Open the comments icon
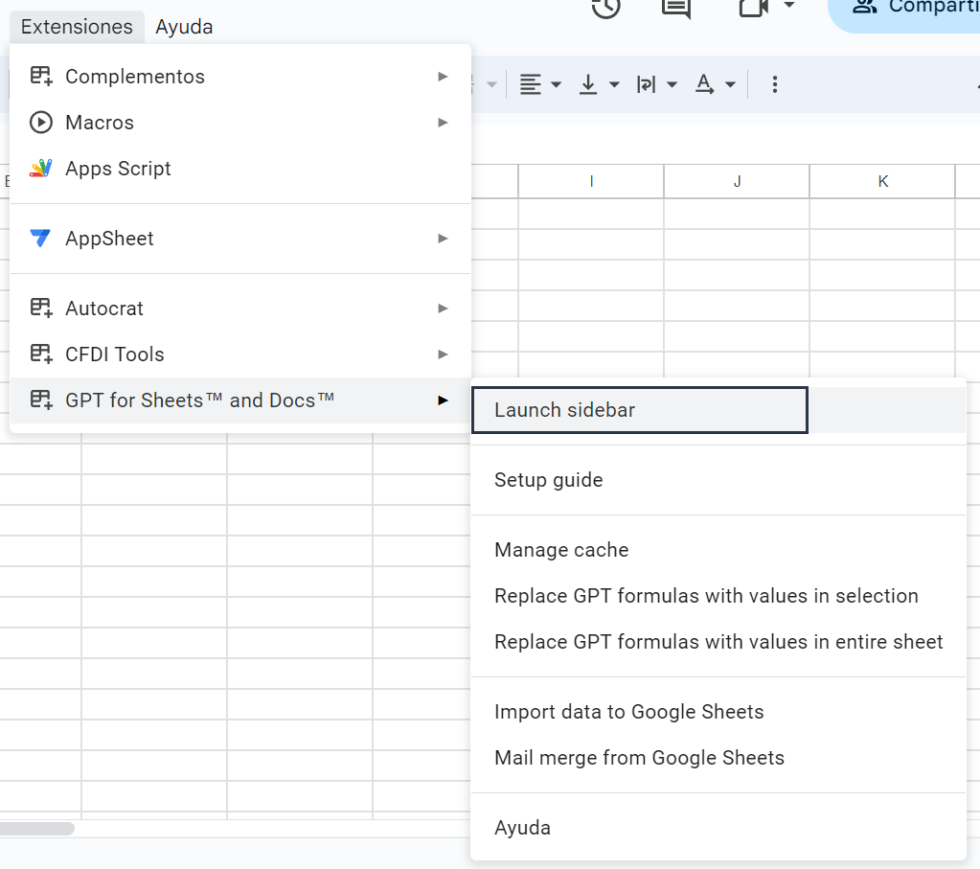980x869 pixels. (x=676, y=8)
